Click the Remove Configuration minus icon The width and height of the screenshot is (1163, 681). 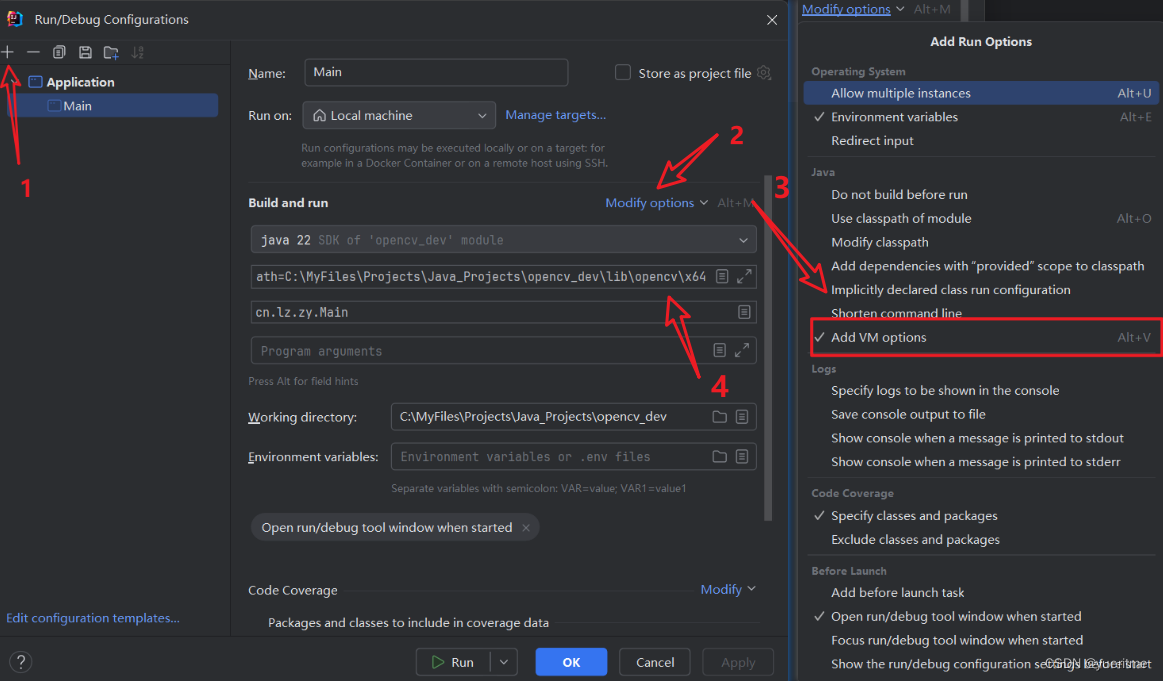click(33, 51)
